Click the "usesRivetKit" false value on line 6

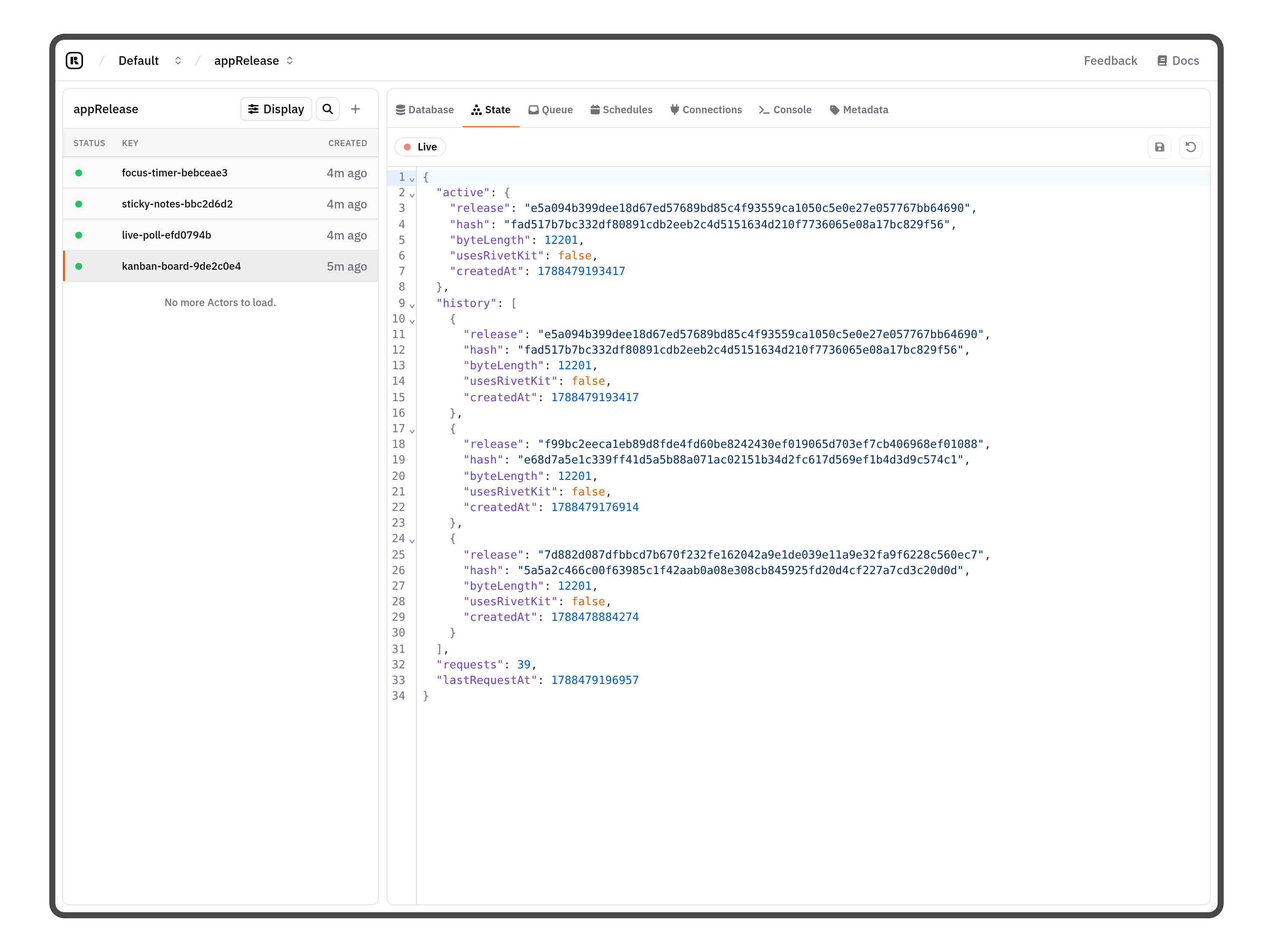pos(575,256)
